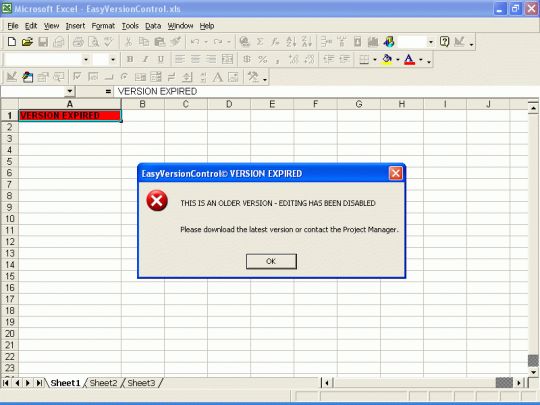Click the Print Preview icon
This screenshot has height=405, width=540.
click(x=93, y=42)
